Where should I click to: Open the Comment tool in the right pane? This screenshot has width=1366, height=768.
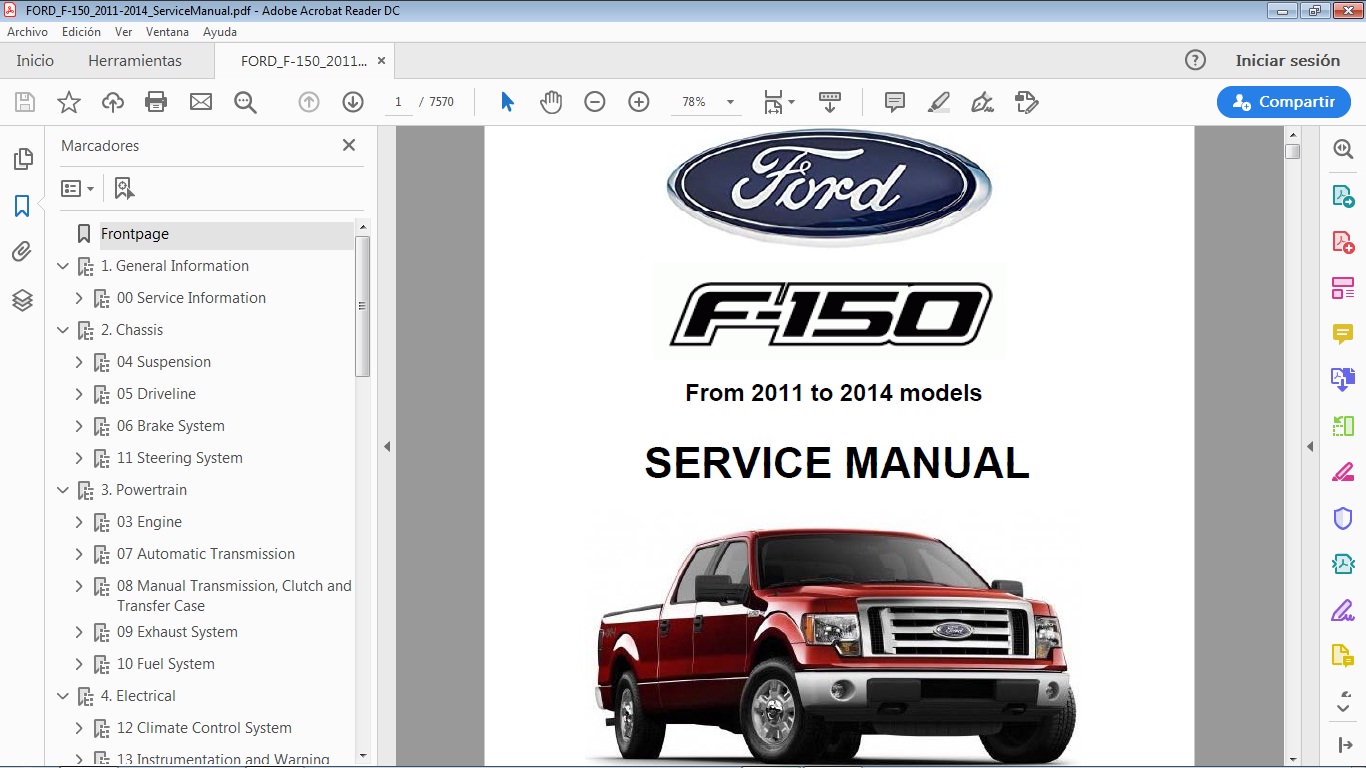[x=1343, y=333]
